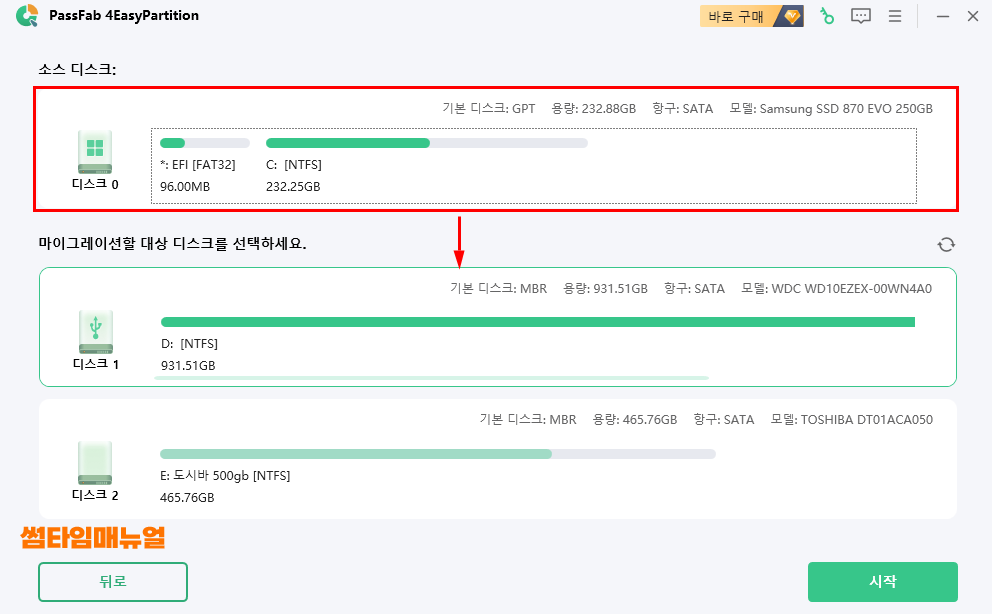This screenshot has width=992, height=614.
Task: Open the register key icon
Action: 827,16
